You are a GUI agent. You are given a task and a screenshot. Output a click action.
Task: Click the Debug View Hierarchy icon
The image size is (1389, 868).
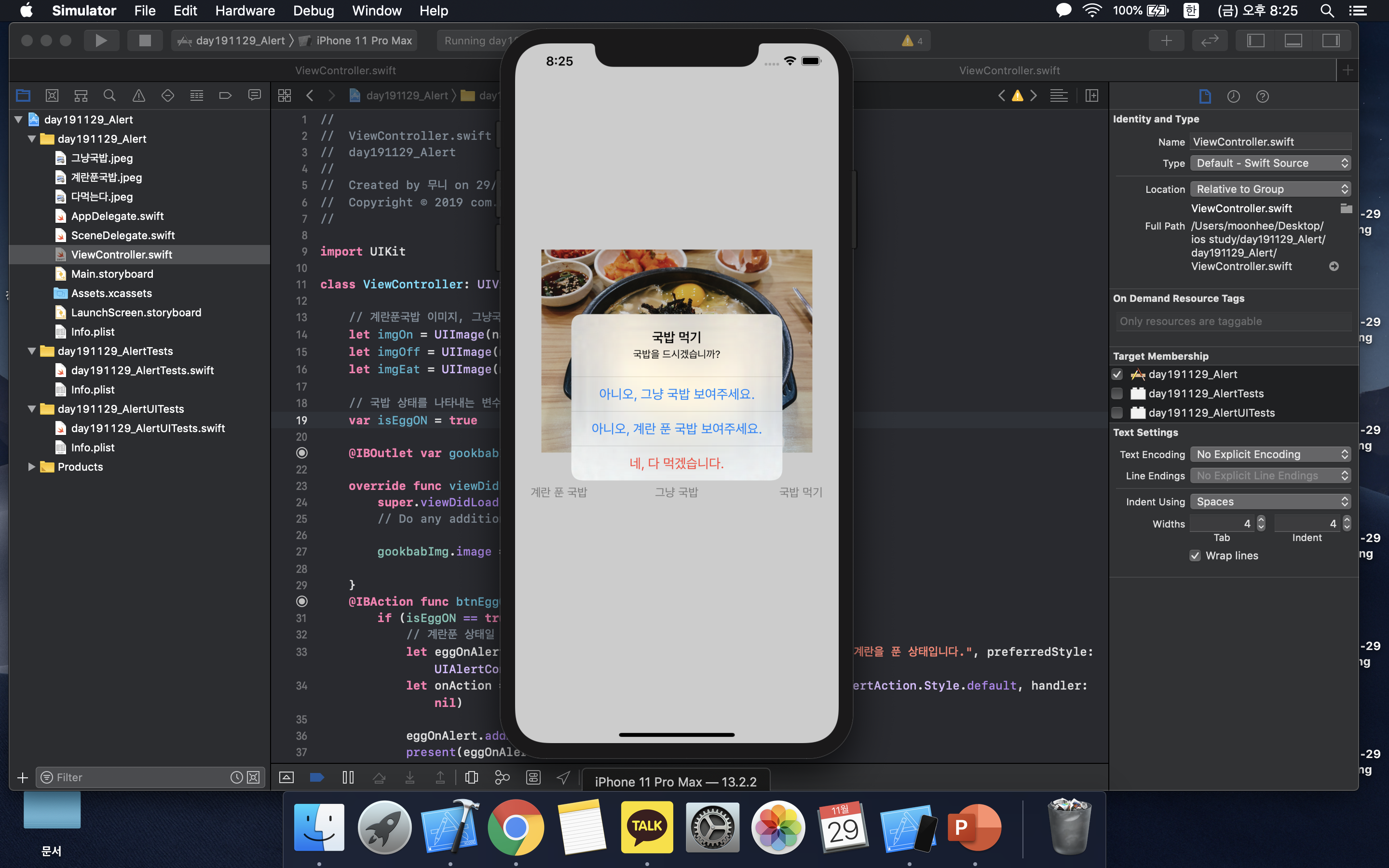click(471, 777)
